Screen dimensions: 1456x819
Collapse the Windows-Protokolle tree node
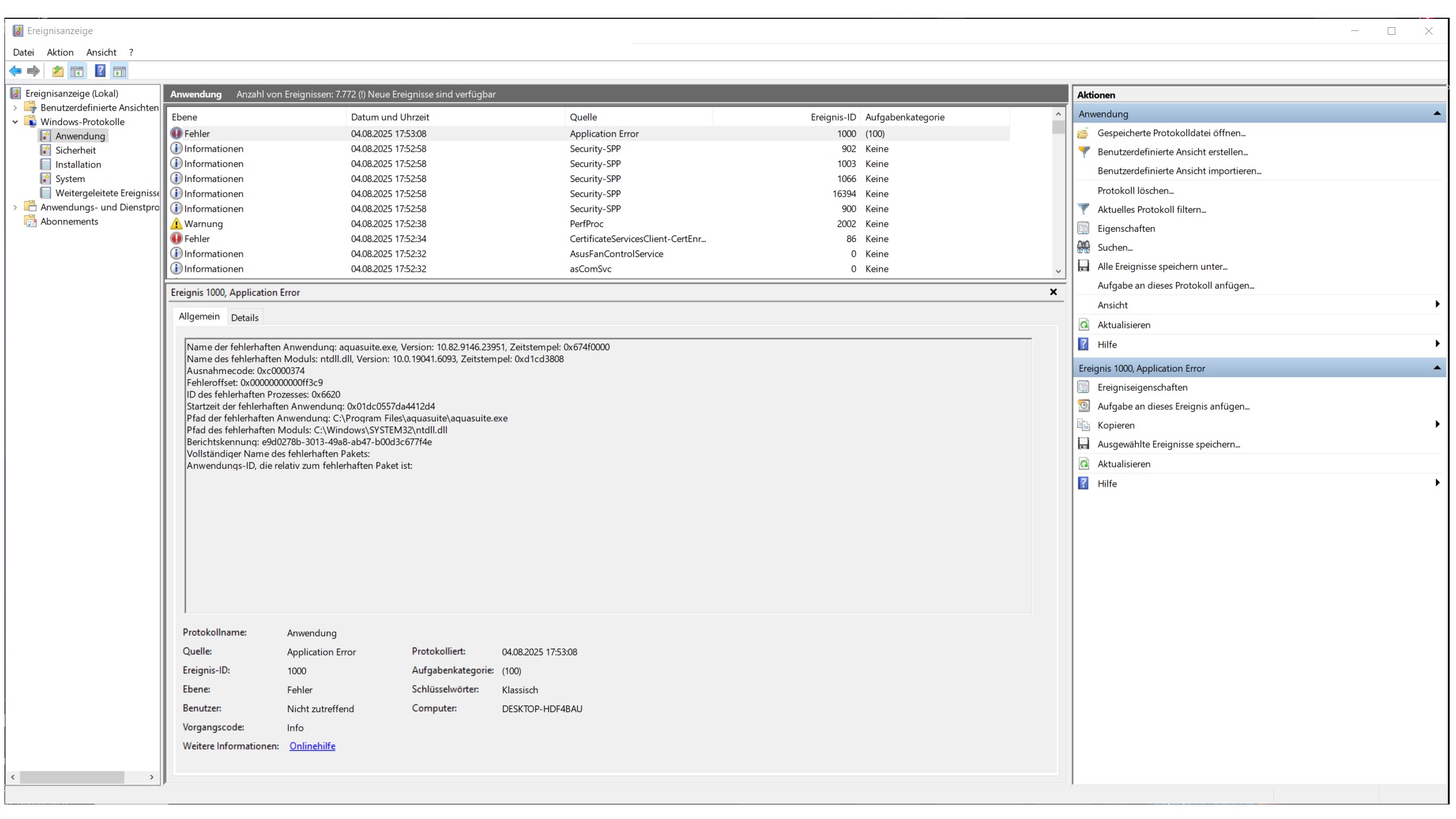(x=15, y=122)
